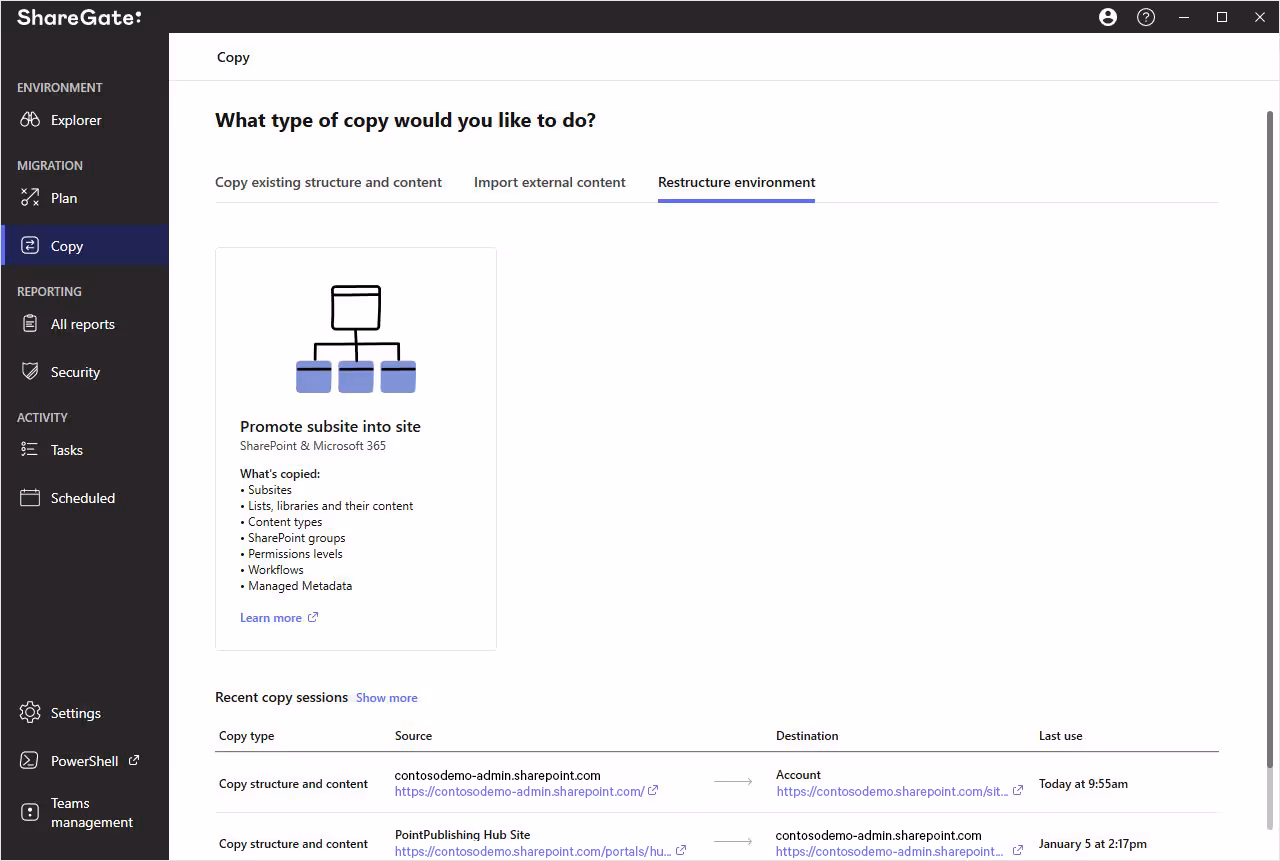
Task: Click external link icon after second destination URL
Action: (x=1018, y=851)
